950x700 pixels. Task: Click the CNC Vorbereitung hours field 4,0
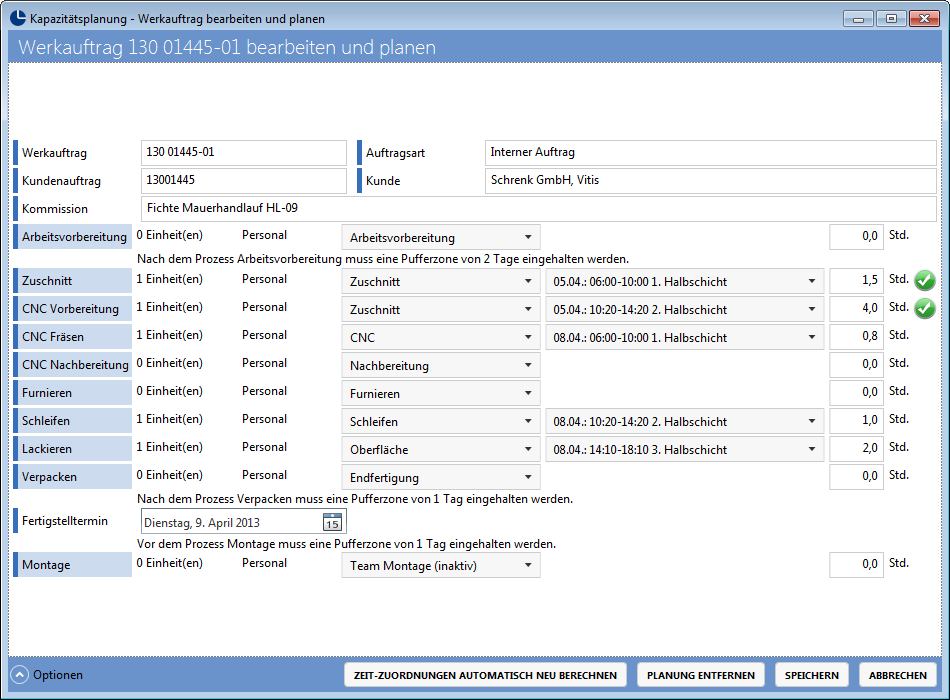click(856, 308)
